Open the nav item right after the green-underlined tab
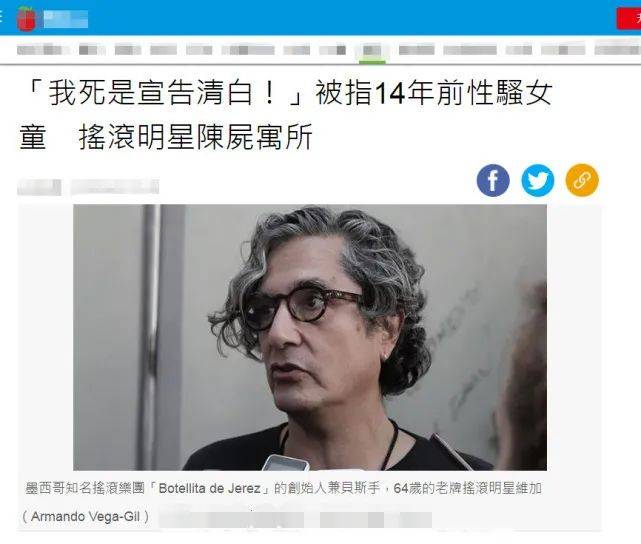The height and width of the screenshot is (544, 641). [417, 50]
